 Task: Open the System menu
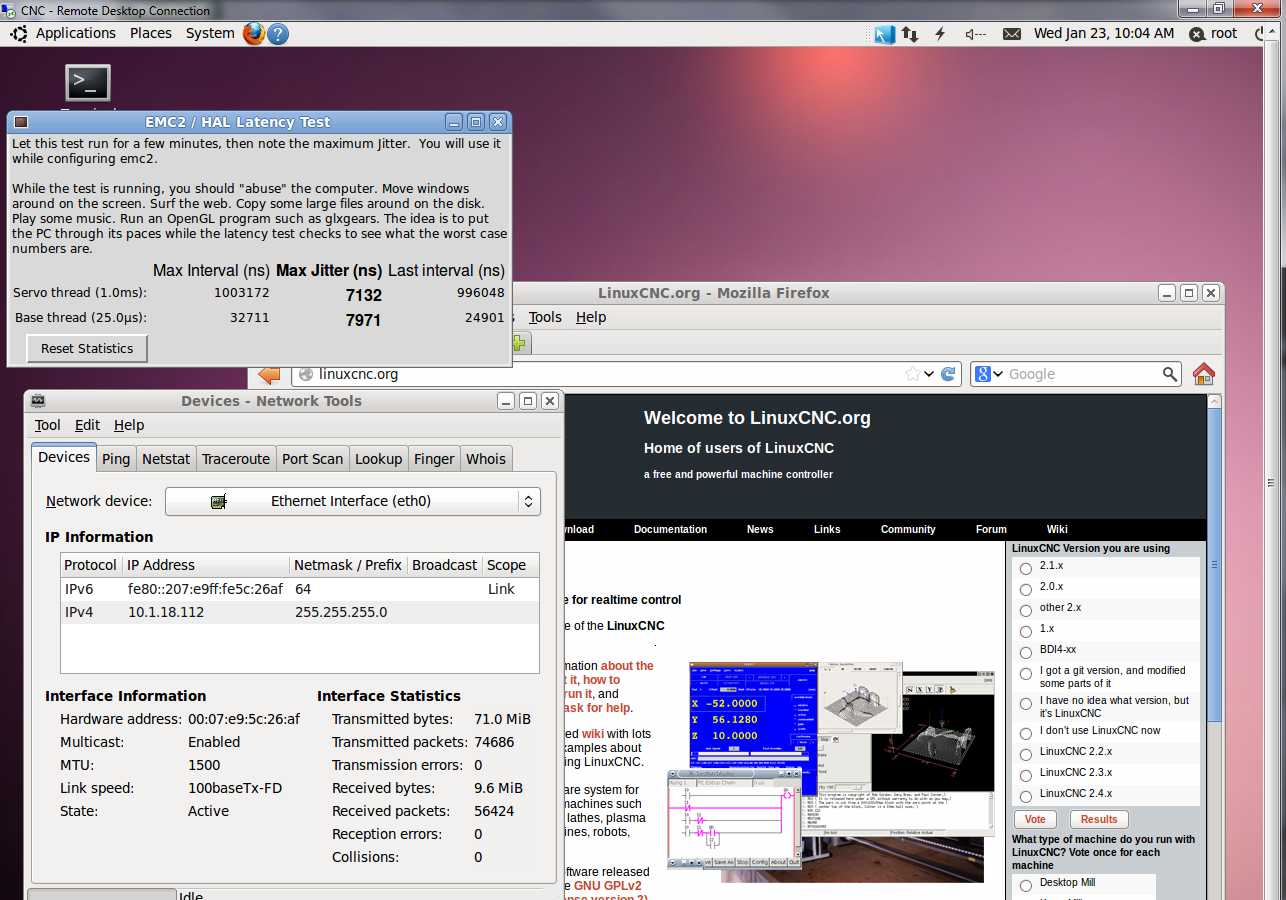click(x=210, y=33)
